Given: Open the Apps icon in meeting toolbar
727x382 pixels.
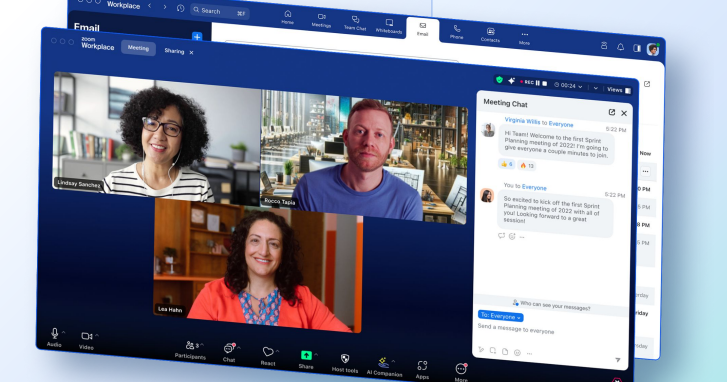Looking at the screenshot, I should click(422, 366).
